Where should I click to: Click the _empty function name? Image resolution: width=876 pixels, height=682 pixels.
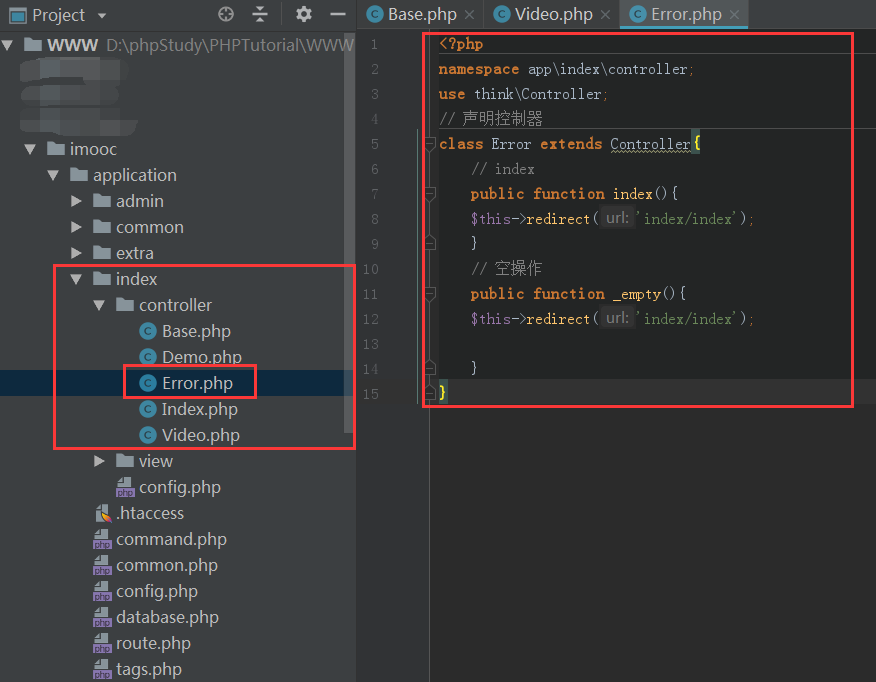coord(637,294)
